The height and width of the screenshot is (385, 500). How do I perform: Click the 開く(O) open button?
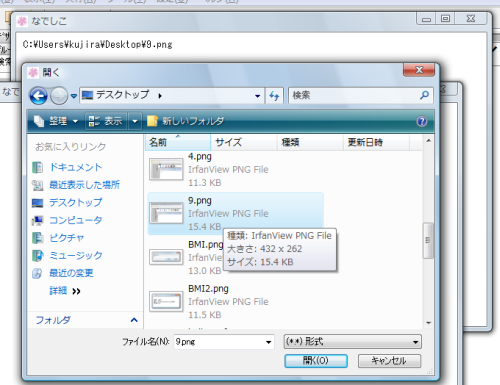[316, 361]
